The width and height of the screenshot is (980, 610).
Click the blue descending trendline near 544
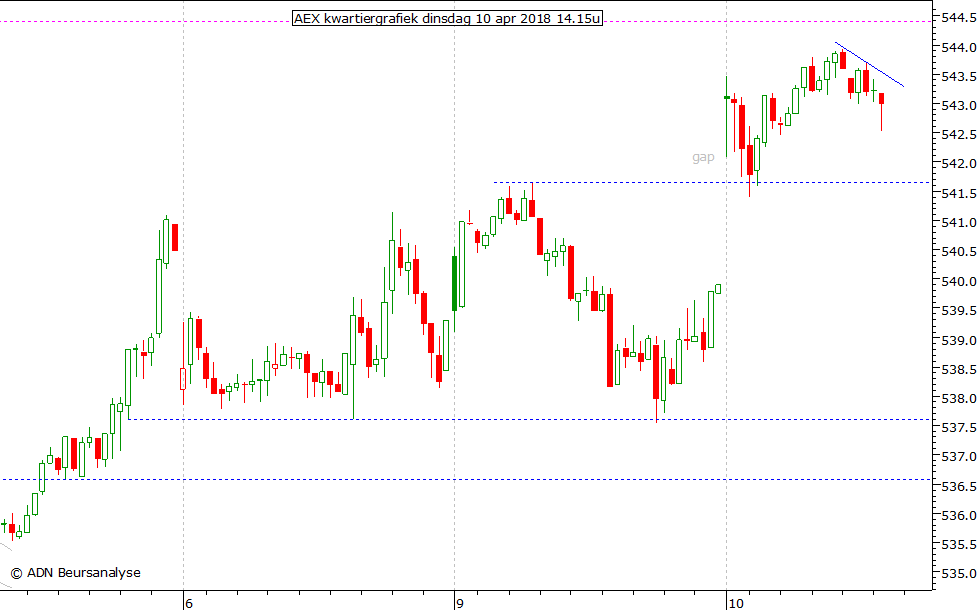coord(869,64)
